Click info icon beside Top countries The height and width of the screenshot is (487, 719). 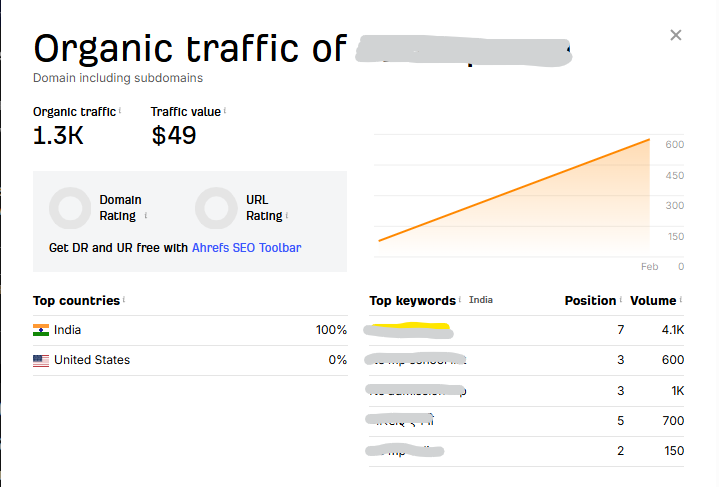tap(124, 300)
